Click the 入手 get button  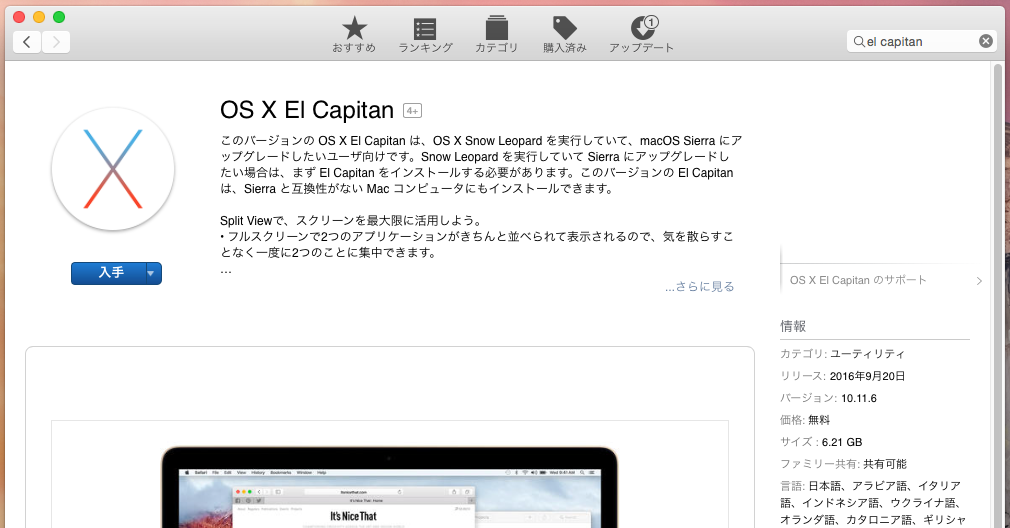tap(109, 273)
